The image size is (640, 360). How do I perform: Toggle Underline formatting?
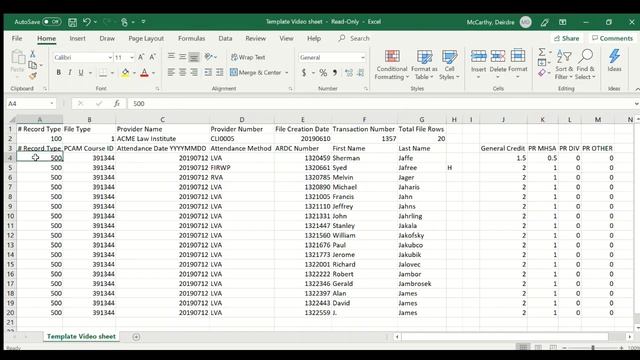81,73
